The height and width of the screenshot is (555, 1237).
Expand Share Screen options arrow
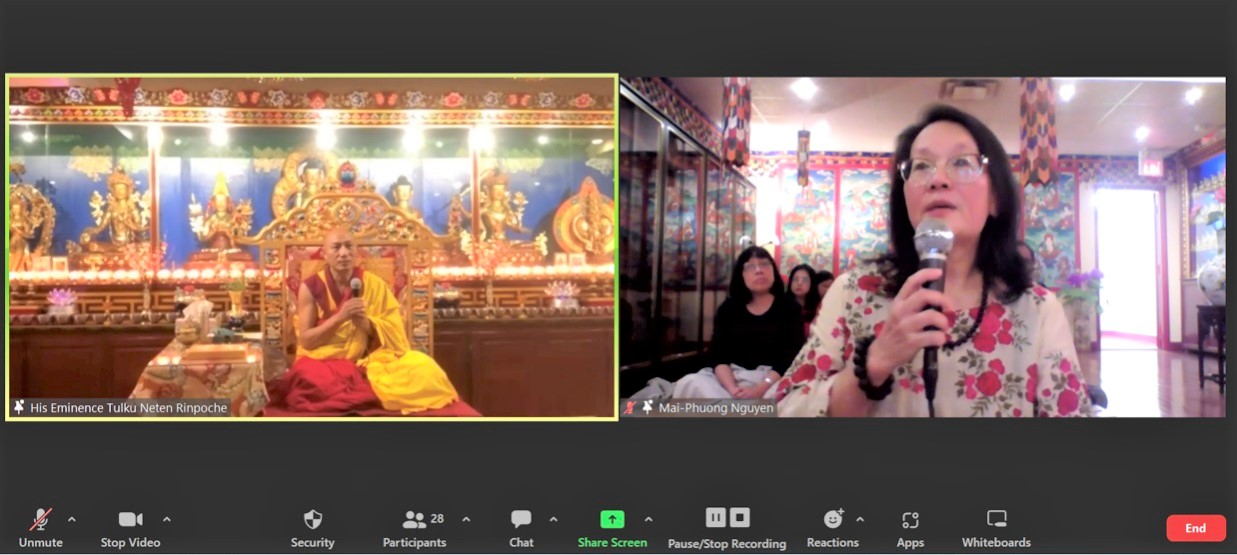pos(648,519)
